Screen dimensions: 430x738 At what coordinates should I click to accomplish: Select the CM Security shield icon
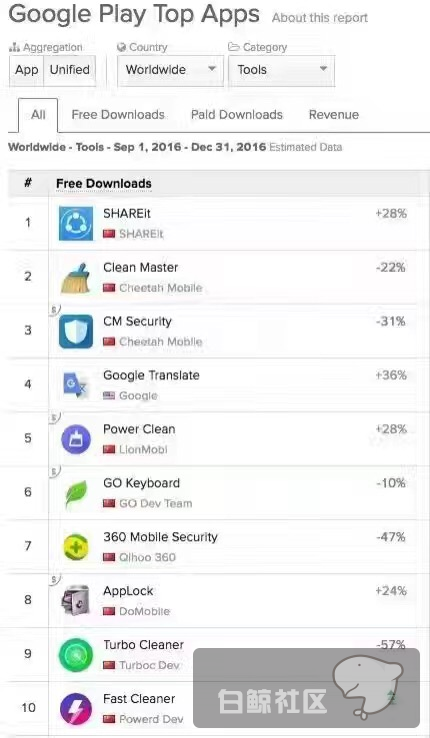pyautogui.click(x=76, y=331)
